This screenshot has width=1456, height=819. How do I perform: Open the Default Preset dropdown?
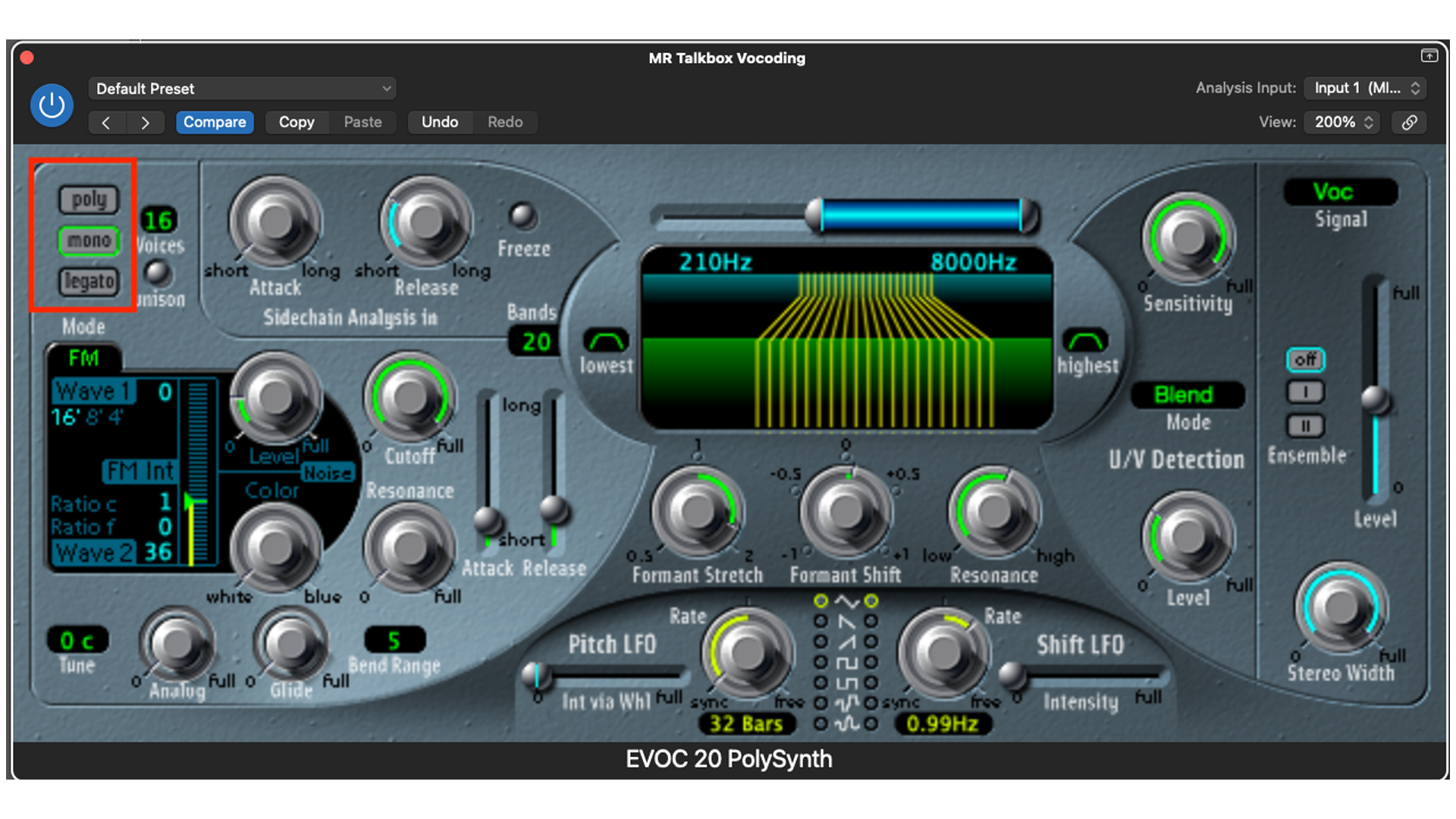click(x=242, y=89)
